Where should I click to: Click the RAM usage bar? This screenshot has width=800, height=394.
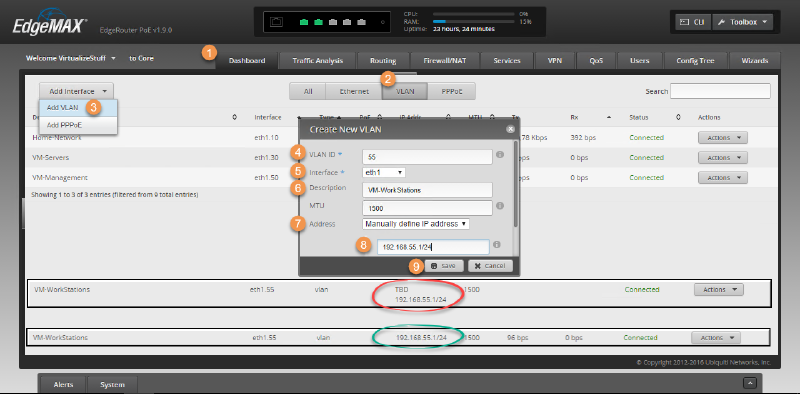tap(473, 22)
